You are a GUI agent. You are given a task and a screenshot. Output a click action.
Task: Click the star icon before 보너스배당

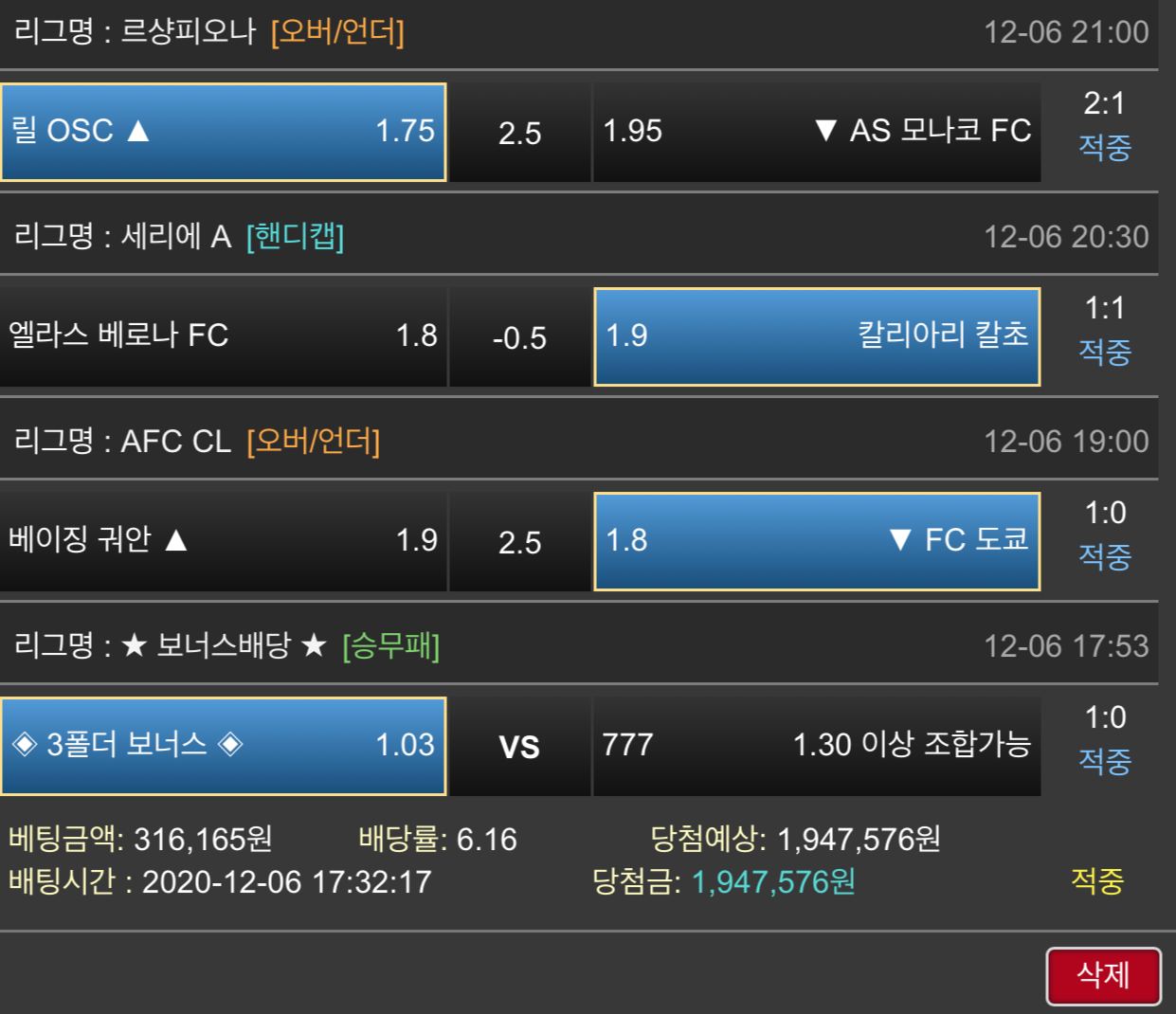135,646
